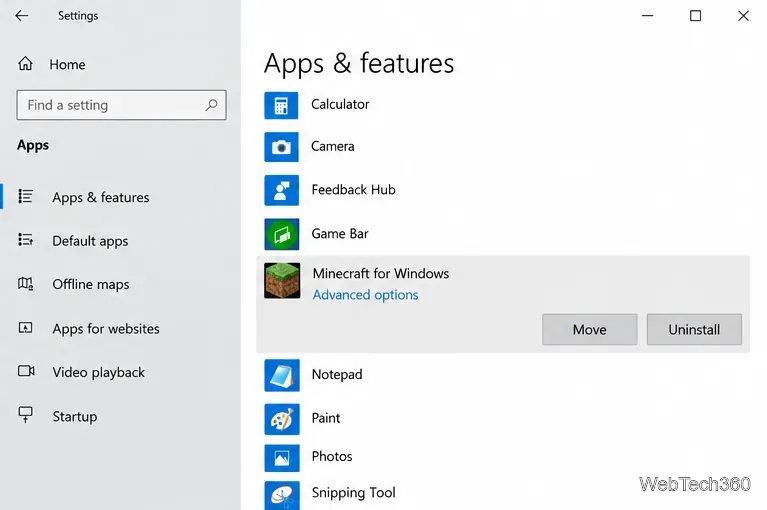This screenshot has width=767, height=510.
Task: Go to Home in the sidebar
Action: point(67,65)
